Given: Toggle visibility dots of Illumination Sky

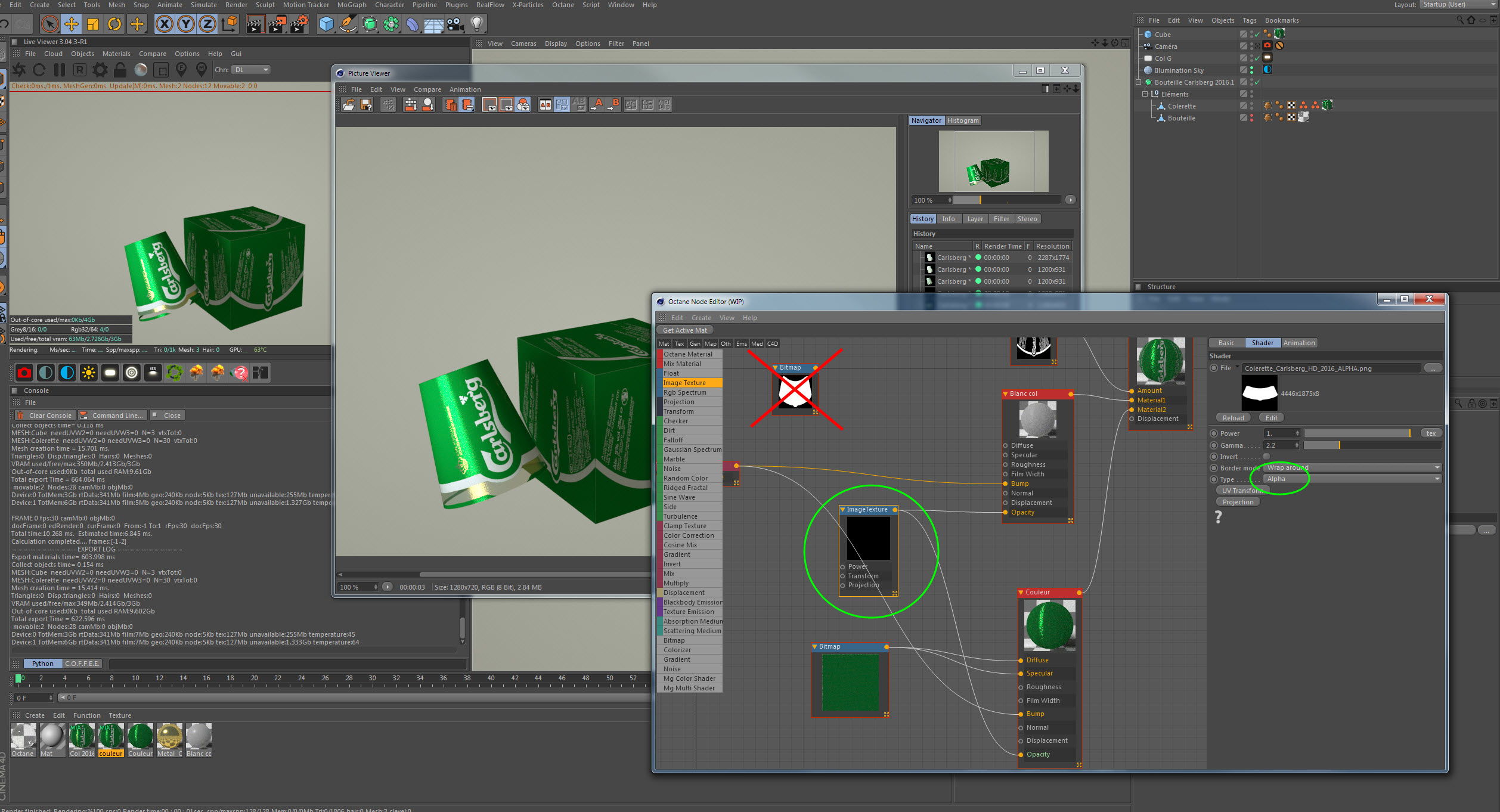Looking at the screenshot, I should [x=1251, y=70].
